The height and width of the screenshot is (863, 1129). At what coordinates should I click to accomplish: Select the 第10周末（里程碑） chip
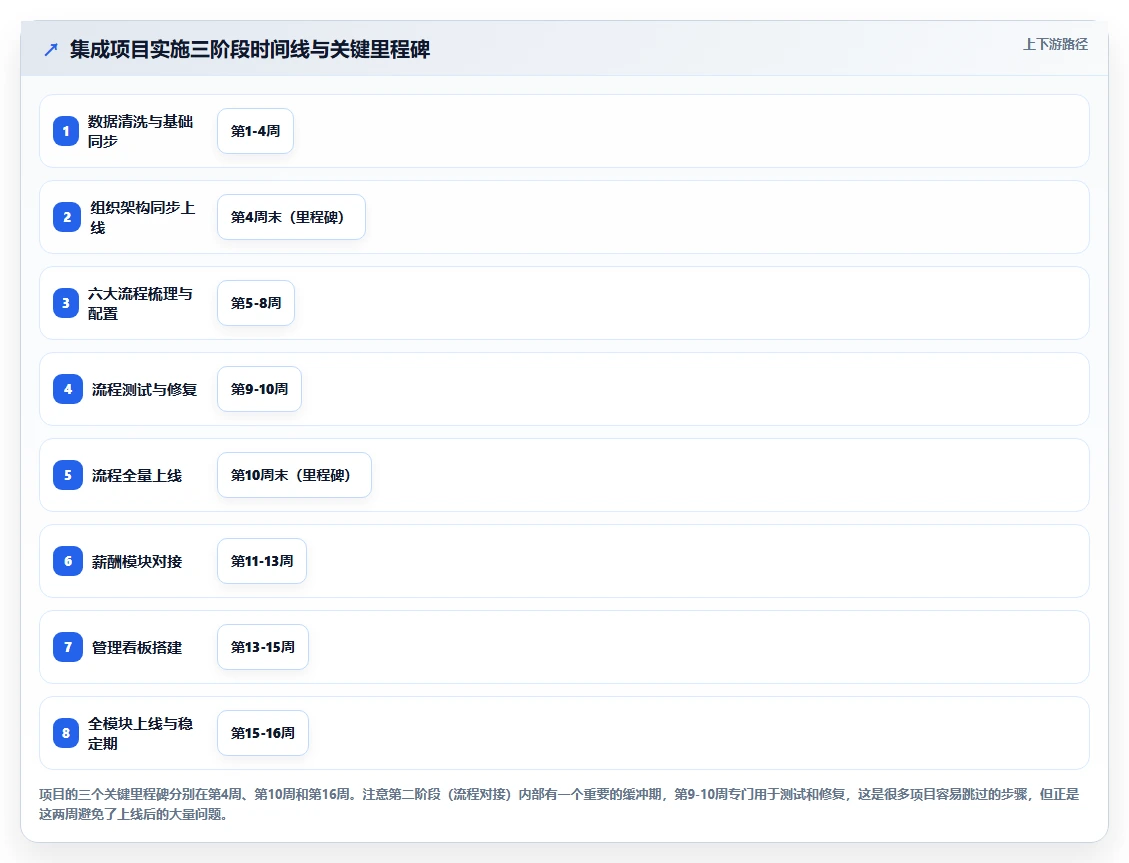[294, 475]
